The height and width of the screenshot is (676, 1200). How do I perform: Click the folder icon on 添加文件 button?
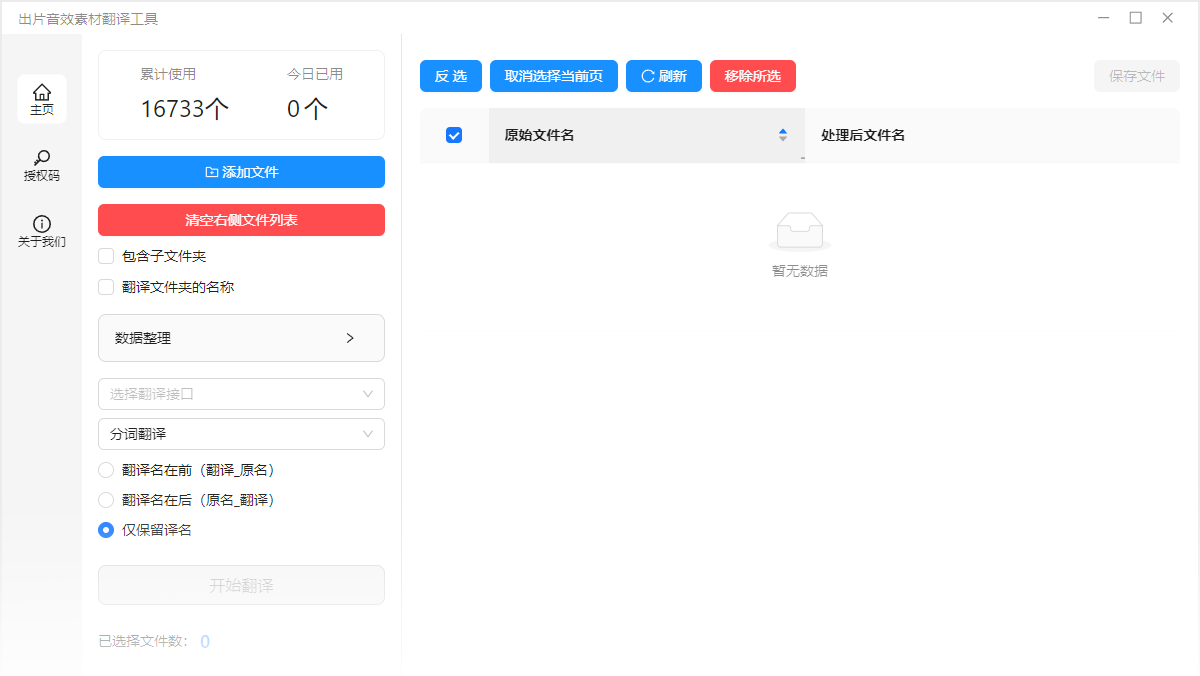click(x=212, y=171)
